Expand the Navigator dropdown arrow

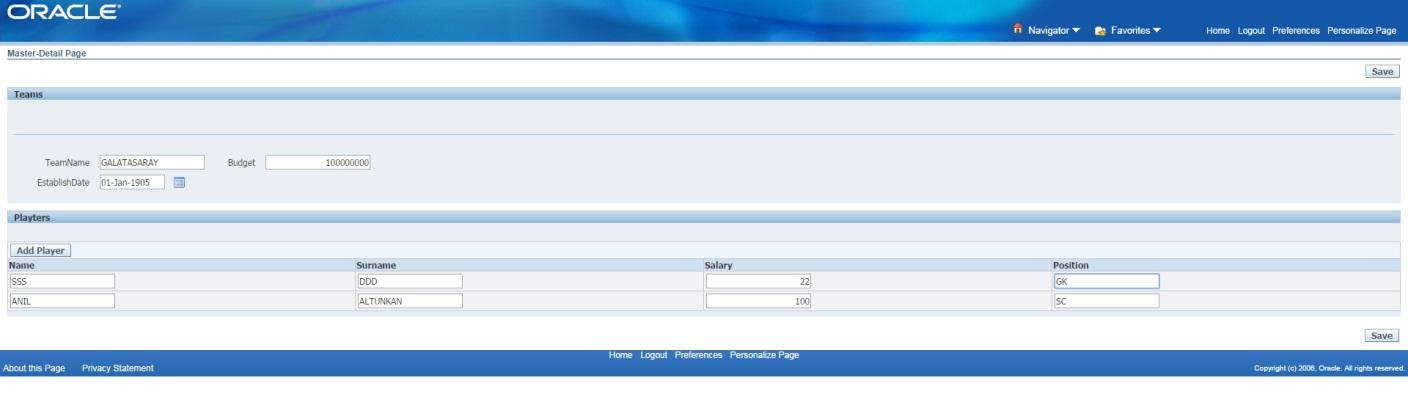1076,31
